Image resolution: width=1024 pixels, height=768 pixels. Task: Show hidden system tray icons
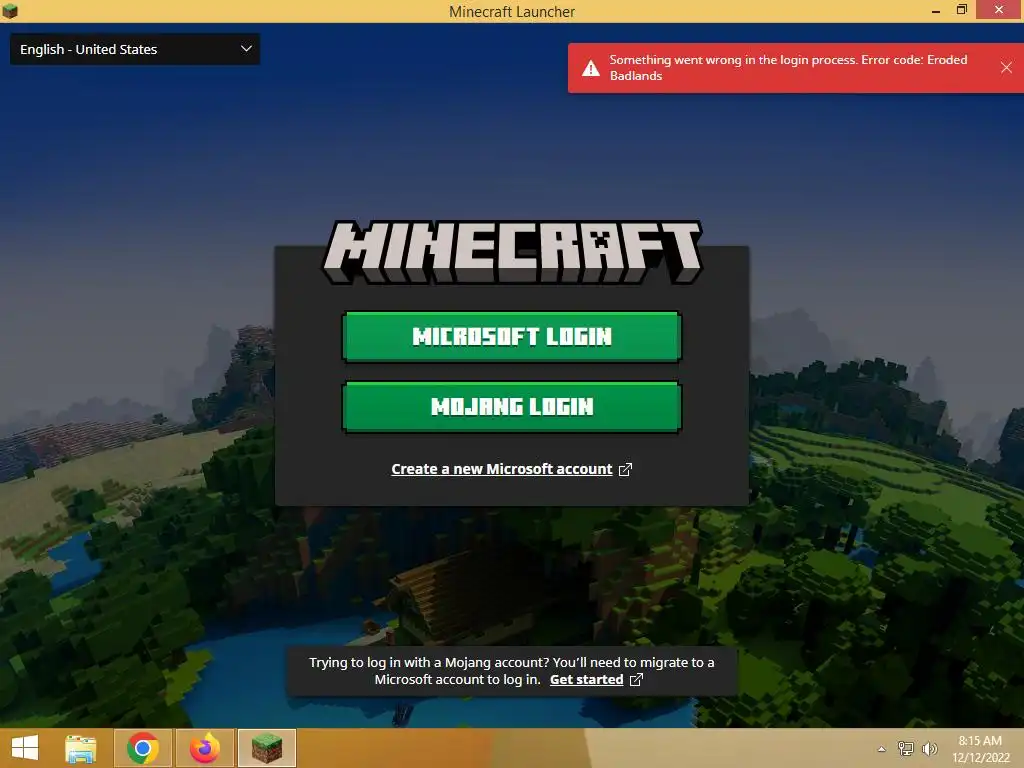coord(882,749)
